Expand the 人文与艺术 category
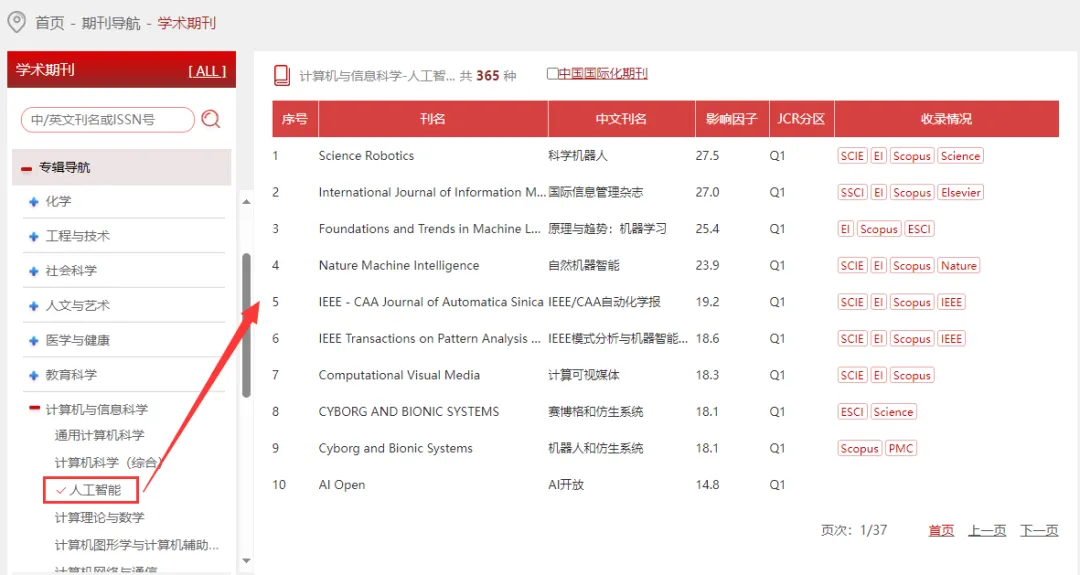1080x575 pixels. [x=34, y=306]
